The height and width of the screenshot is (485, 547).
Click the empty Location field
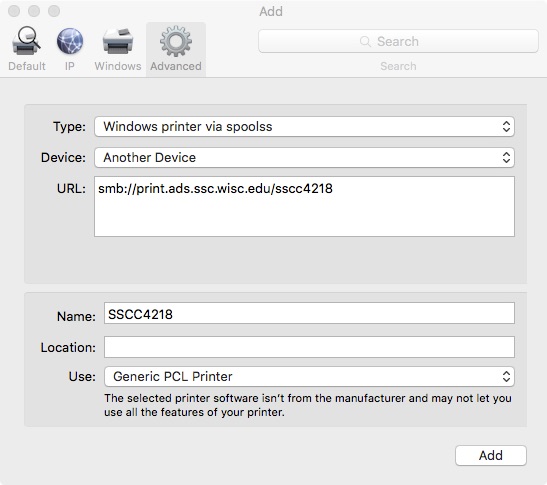pyautogui.click(x=309, y=347)
